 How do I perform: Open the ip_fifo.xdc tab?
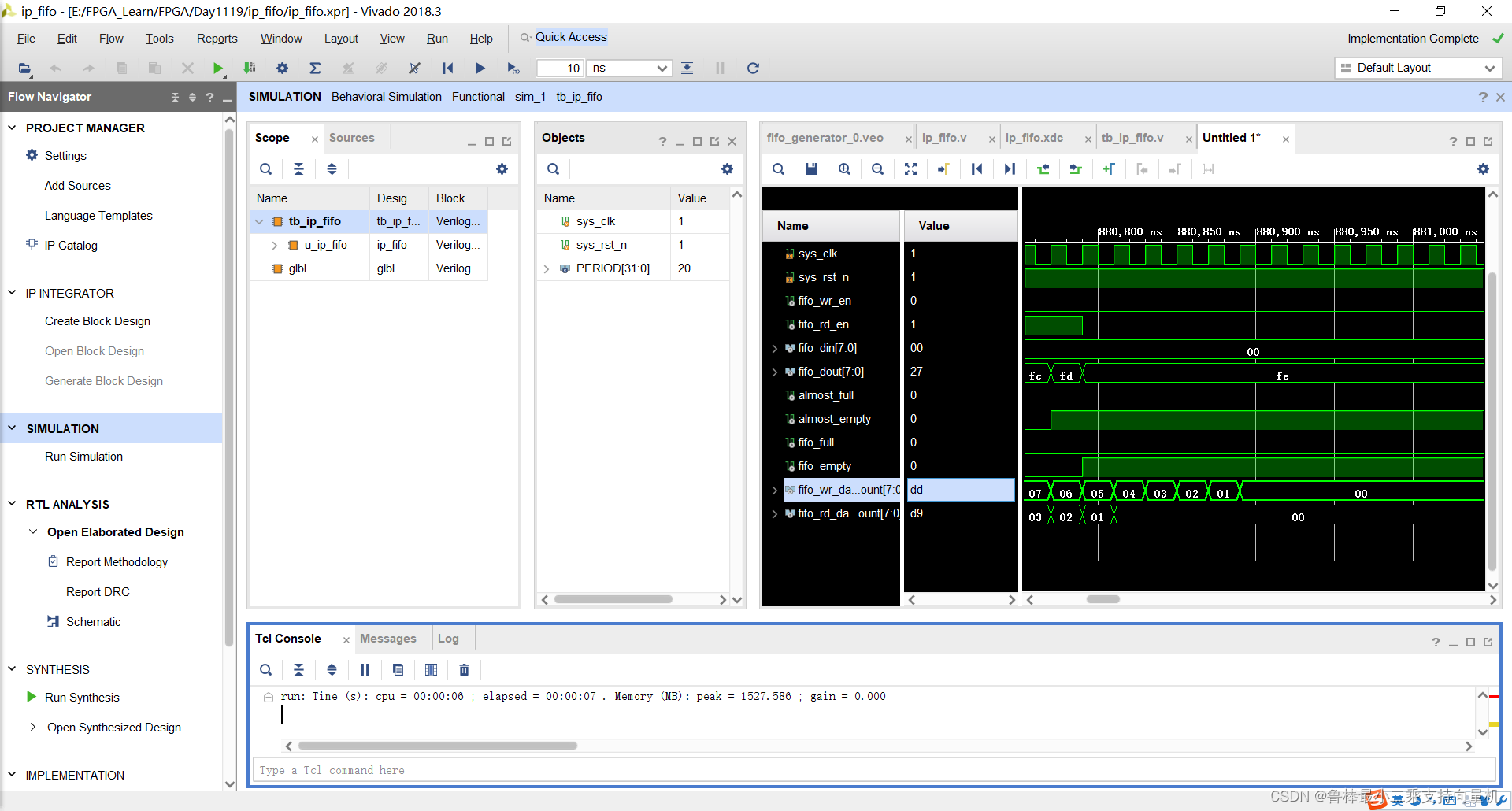tap(1034, 138)
